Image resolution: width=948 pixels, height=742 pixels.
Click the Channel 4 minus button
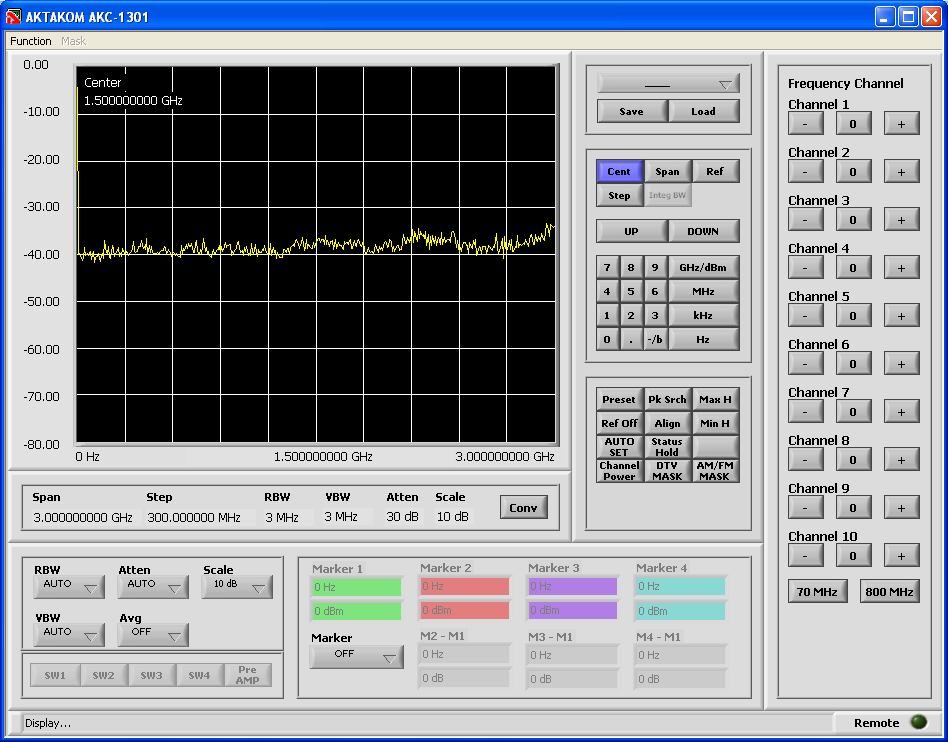(805, 267)
